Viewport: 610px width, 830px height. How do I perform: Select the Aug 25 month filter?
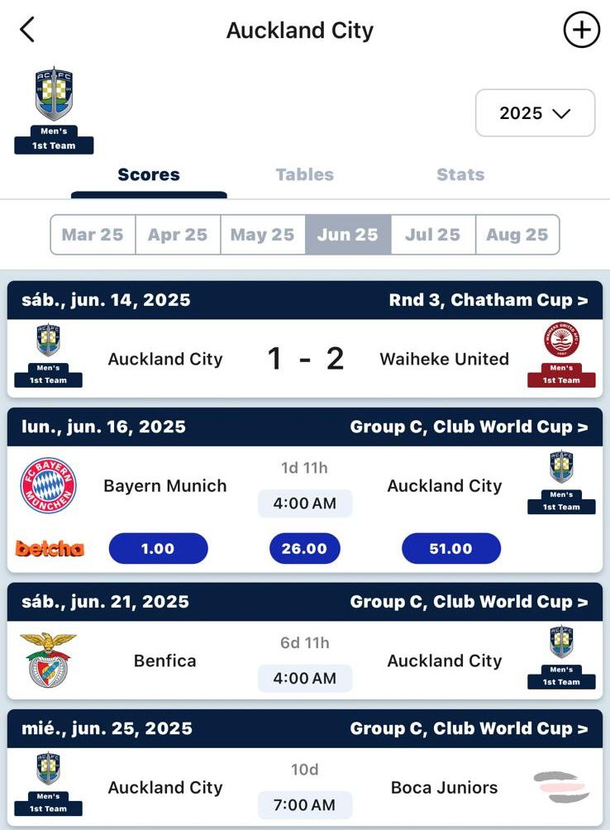[517, 235]
